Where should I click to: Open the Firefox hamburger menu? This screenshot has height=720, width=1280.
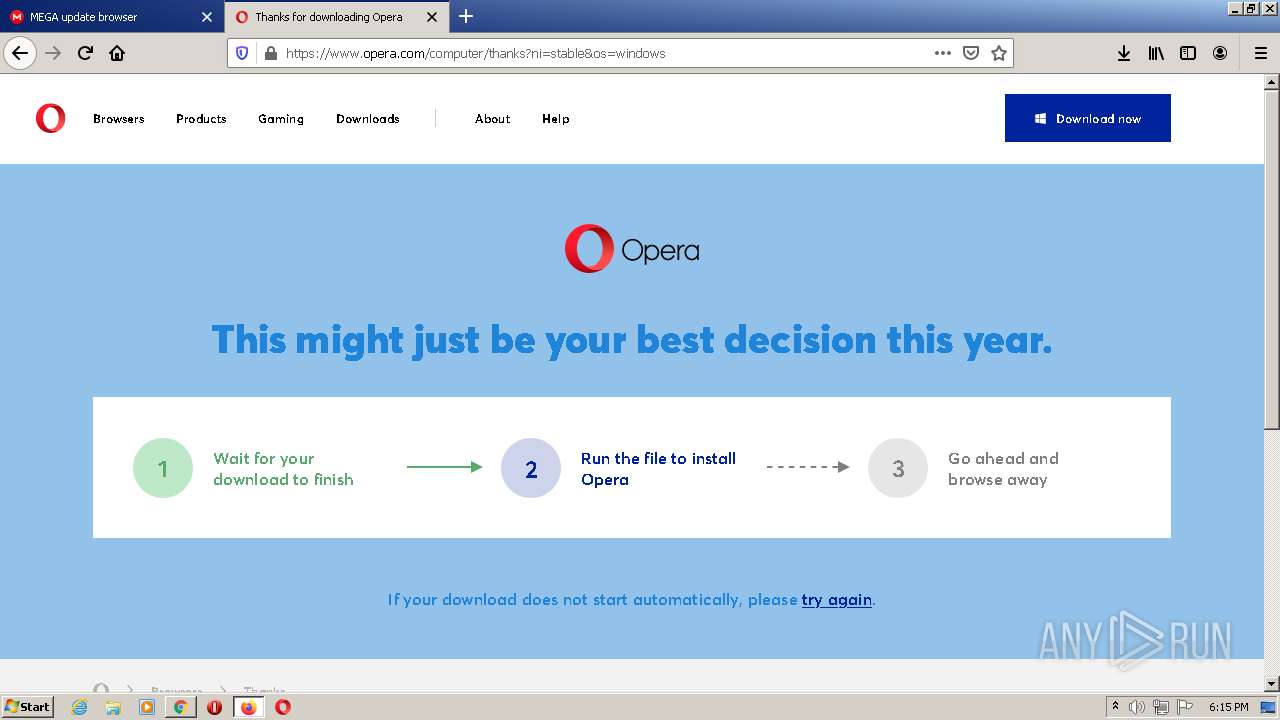point(1260,53)
